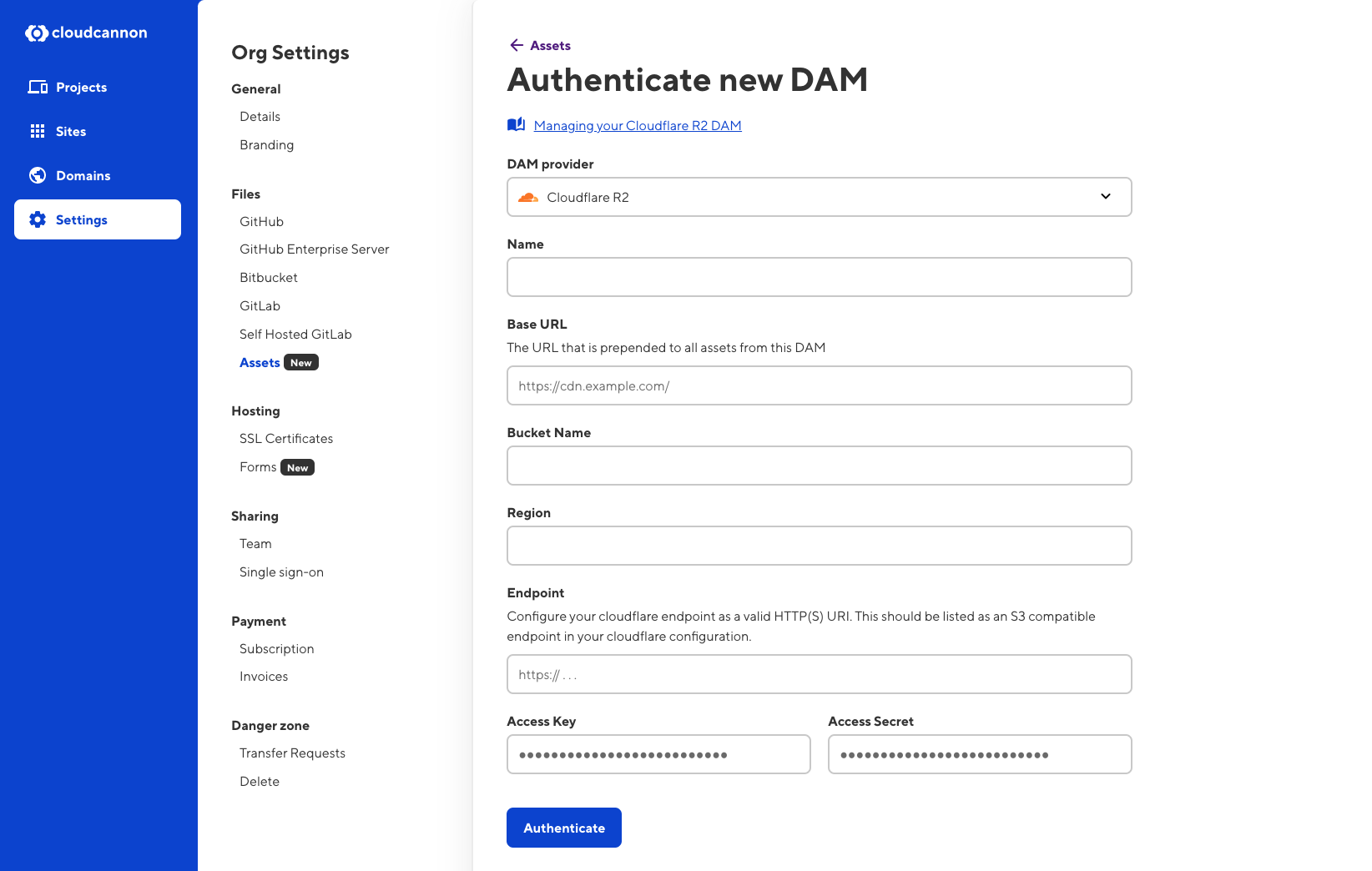Click the Authenticate button
The image size is (1372, 871).
pos(564,828)
